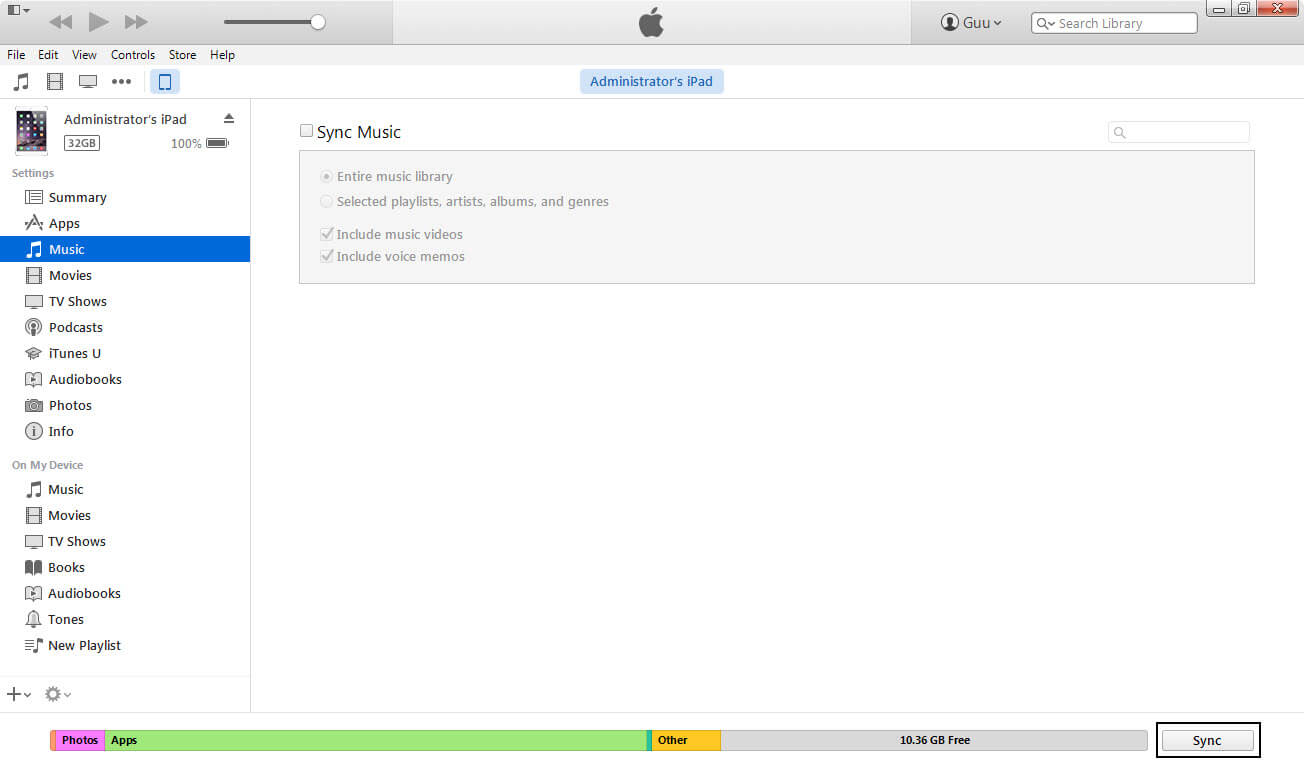Click the 32GB capacity label

[82, 143]
